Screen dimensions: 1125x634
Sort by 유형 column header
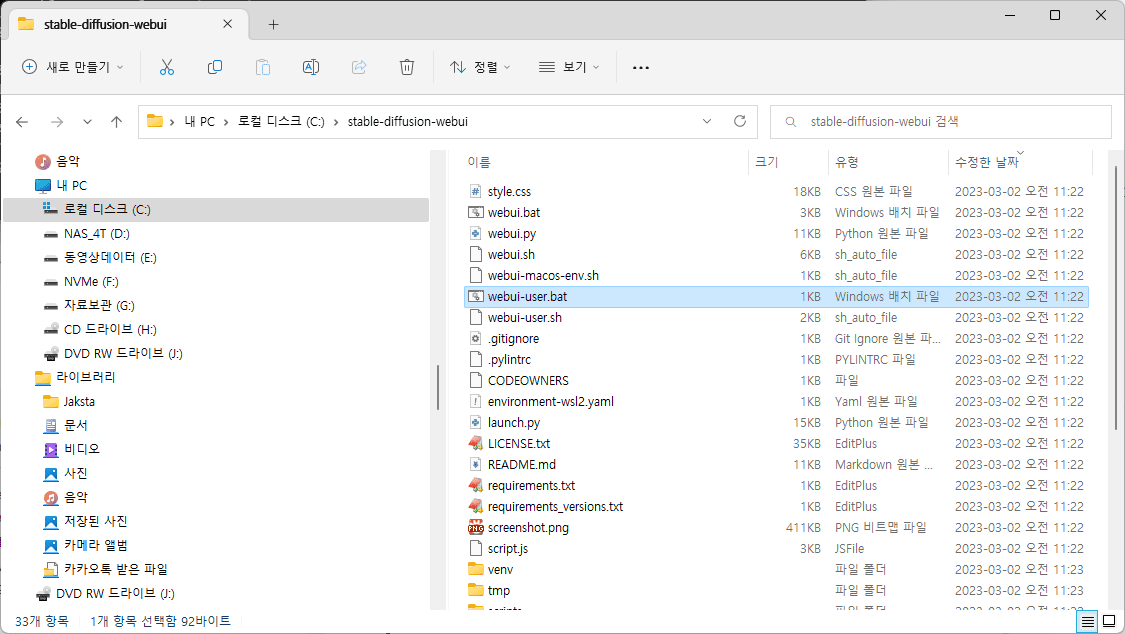[847, 162]
